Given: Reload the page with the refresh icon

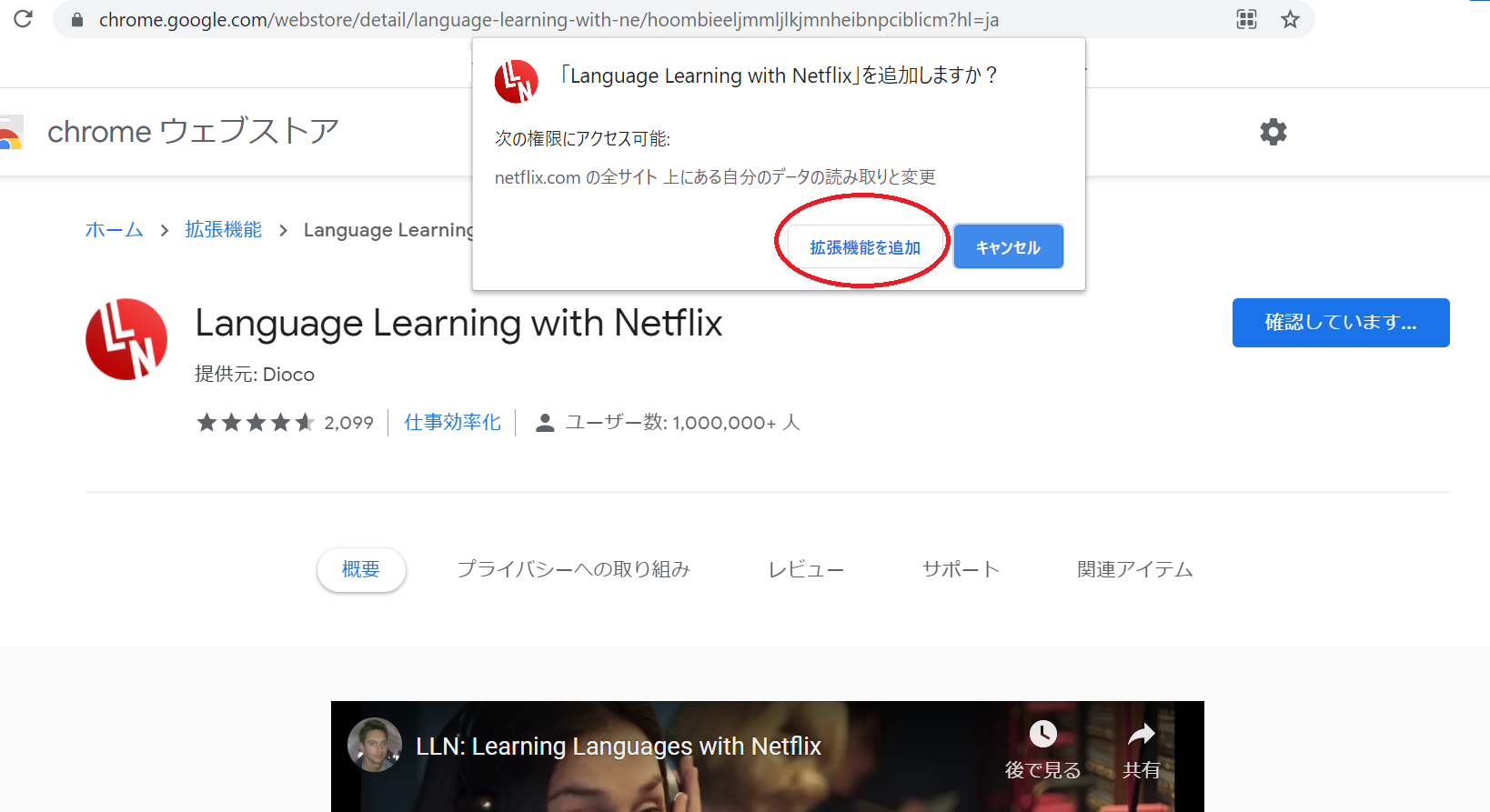Looking at the screenshot, I should 23,19.
